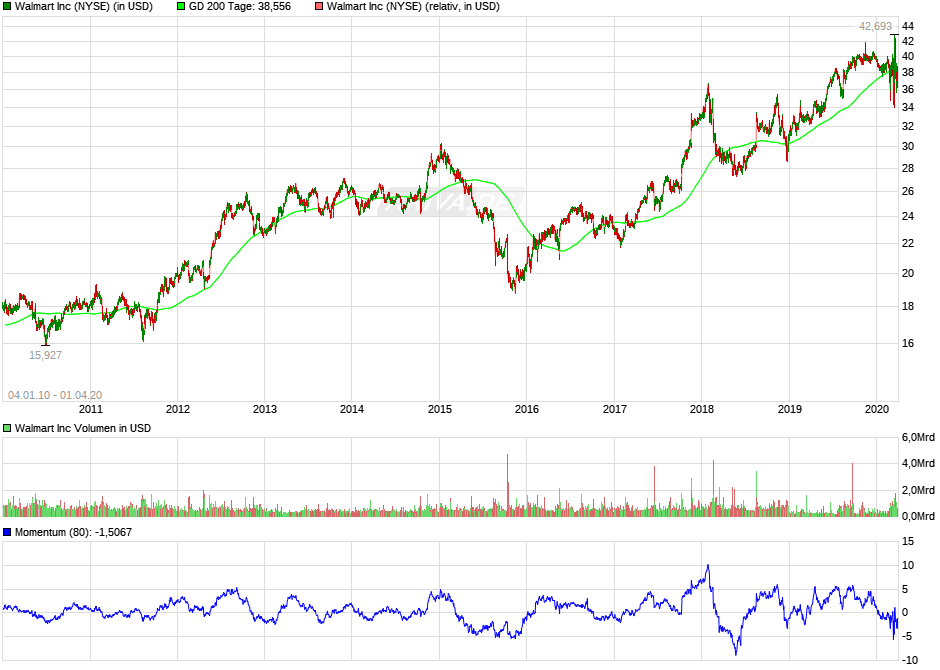Screen dimensions: 940x670
Task: Click the bright green GD 200 Tage legend swatch
Action: coord(181,7)
